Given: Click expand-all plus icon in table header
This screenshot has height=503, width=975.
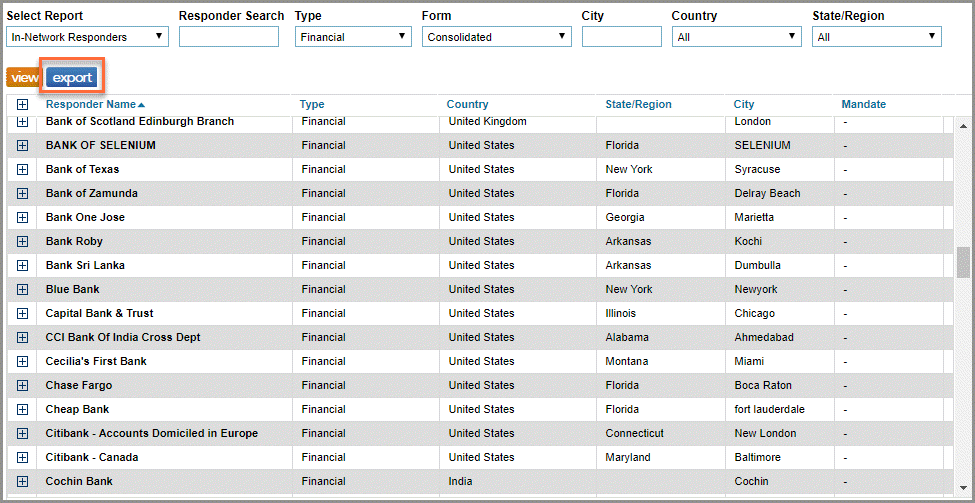Looking at the screenshot, I should point(22,105).
